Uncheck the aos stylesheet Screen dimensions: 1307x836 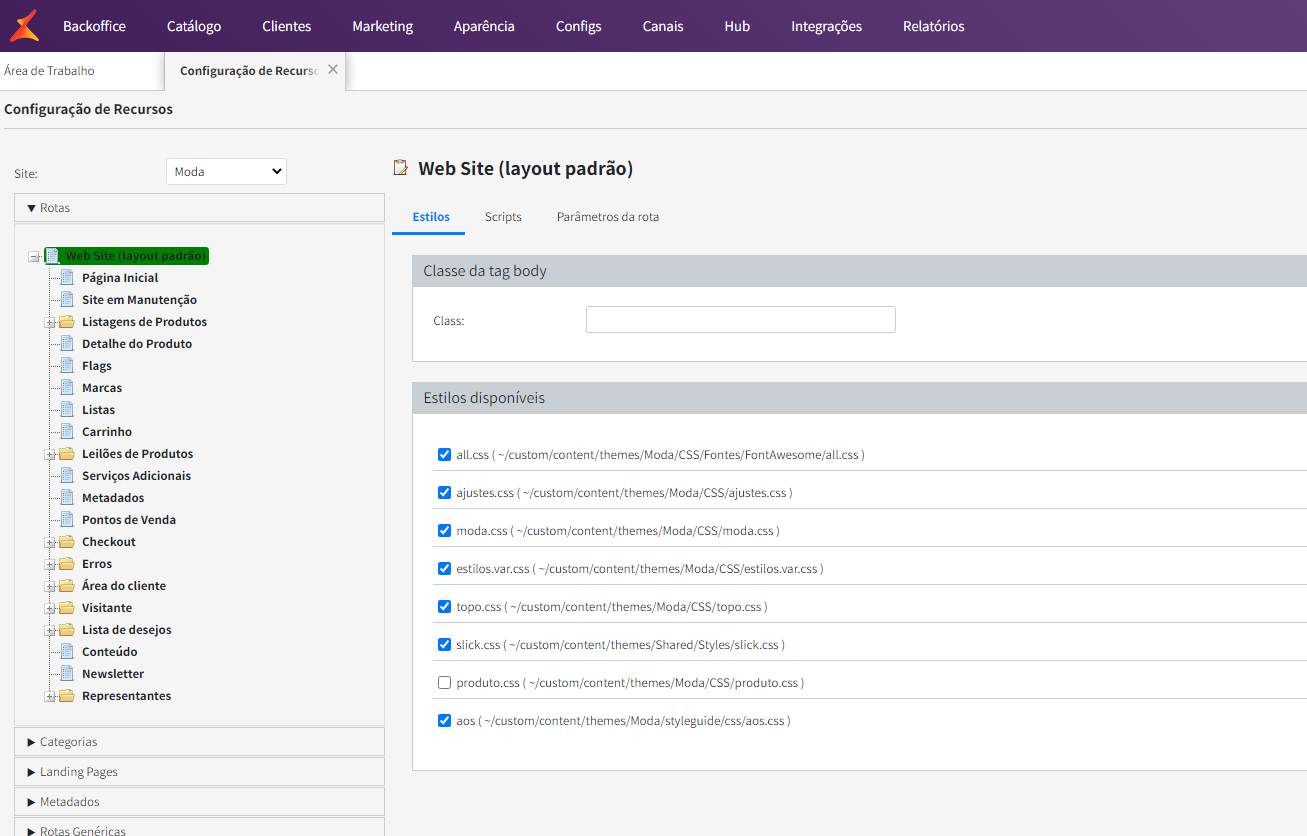[444, 720]
